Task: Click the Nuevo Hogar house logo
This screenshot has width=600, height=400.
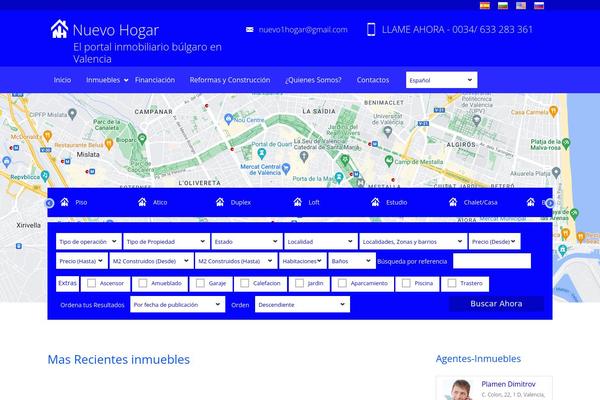Action: (x=59, y=29)
